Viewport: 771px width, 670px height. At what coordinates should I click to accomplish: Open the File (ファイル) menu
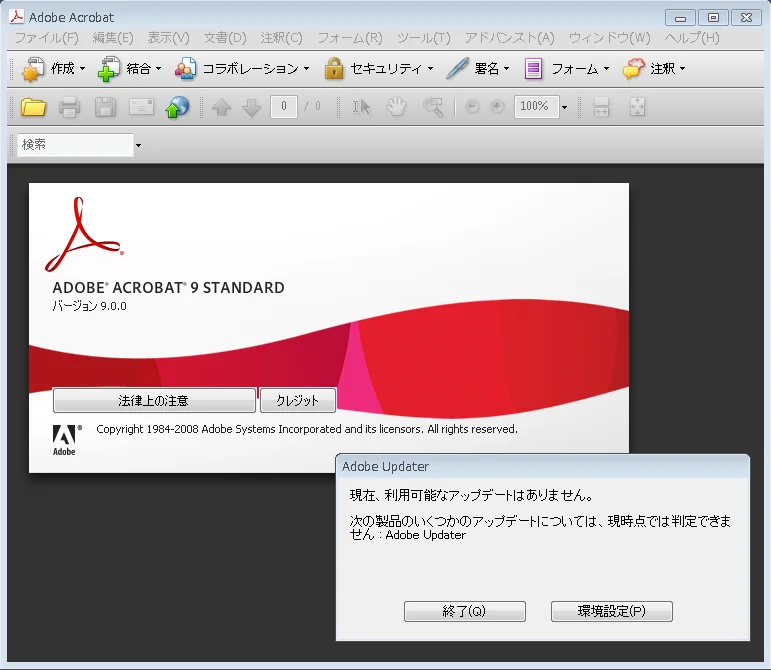47,38
